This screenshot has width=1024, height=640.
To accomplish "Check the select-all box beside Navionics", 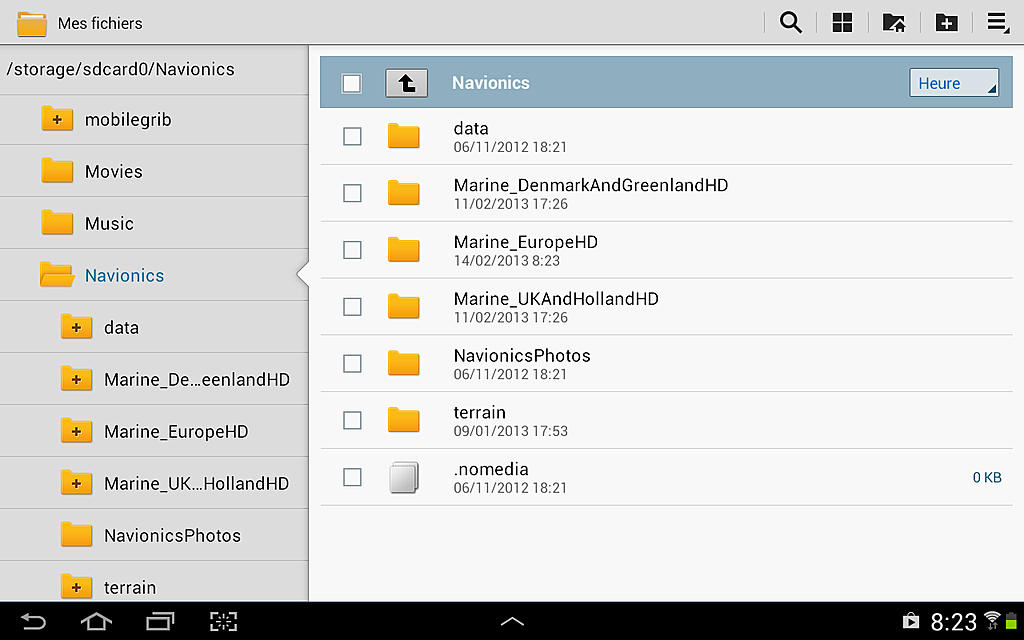I will pos(352,84).
